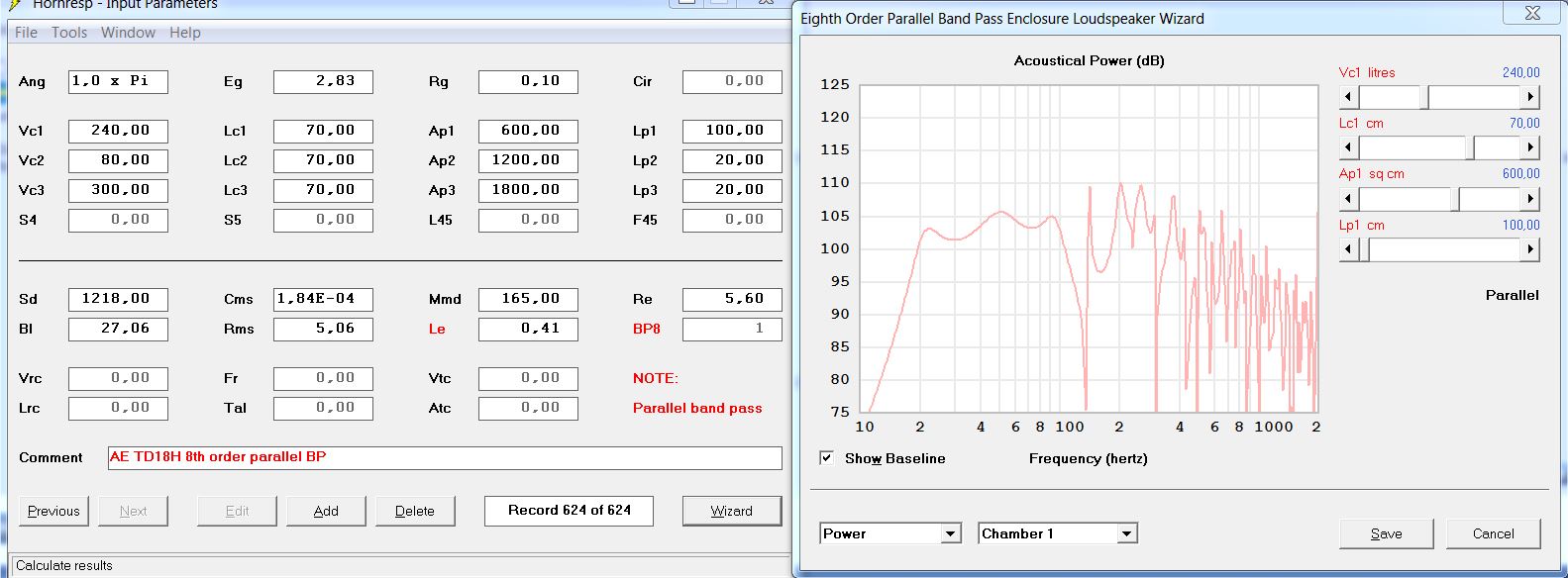The height and width of the screenshot is (578, 1568).
Task: Click the Acoustical Power chart area
Action: pyautogui.click(x=1089, y=248)
